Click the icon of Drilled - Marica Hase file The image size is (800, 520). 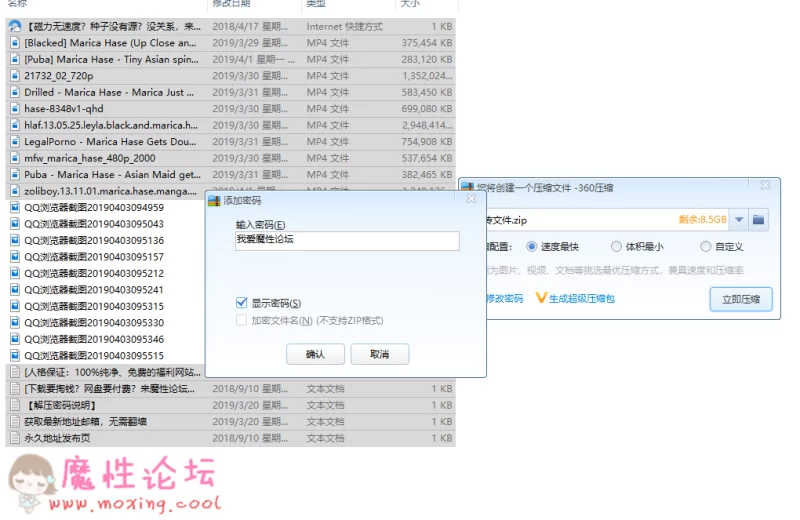coord(15,92)
